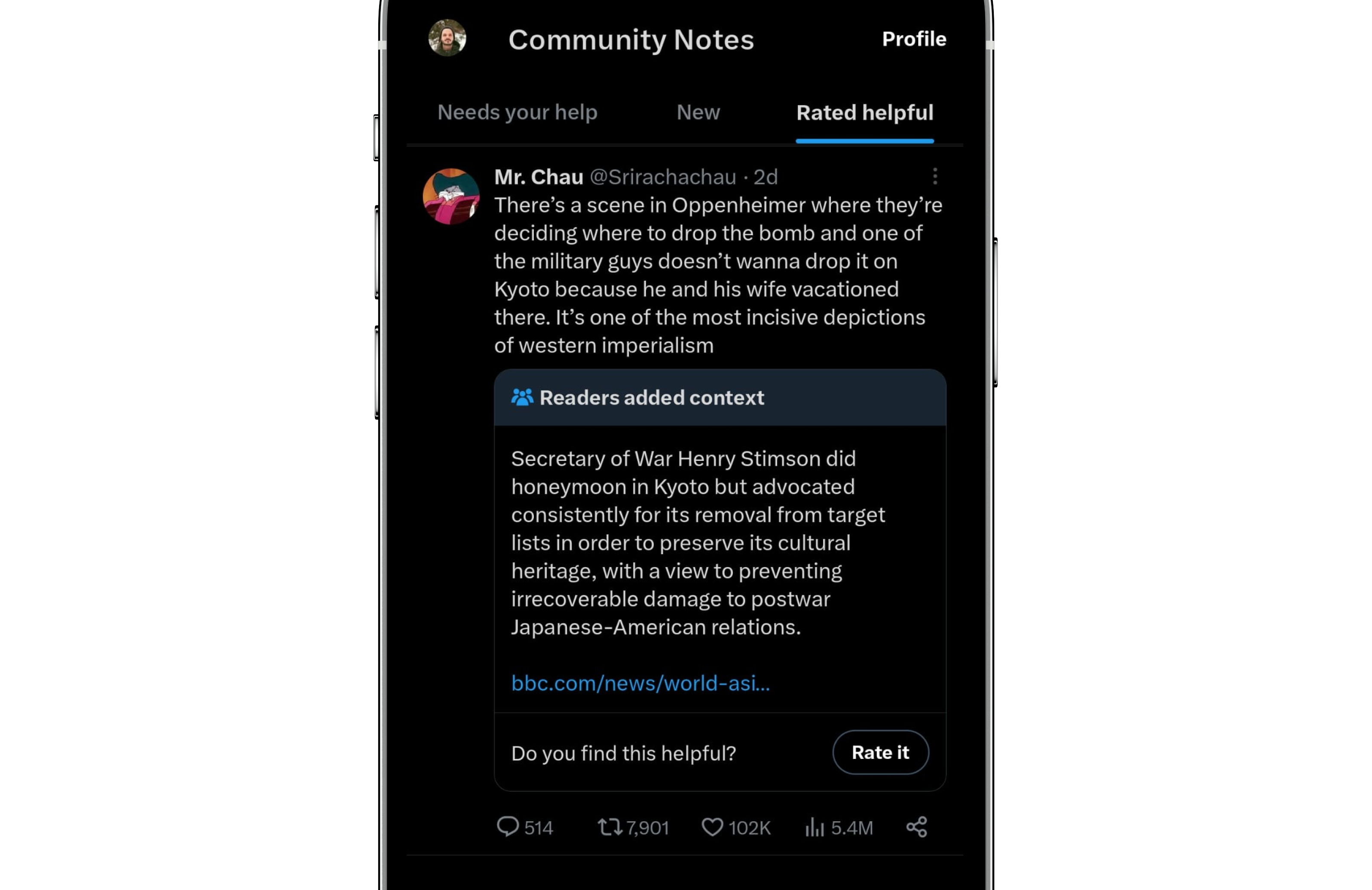This screenshot has width=1372, height=890.
Task: Tap the share icon below the post
Action: (916, 826)
